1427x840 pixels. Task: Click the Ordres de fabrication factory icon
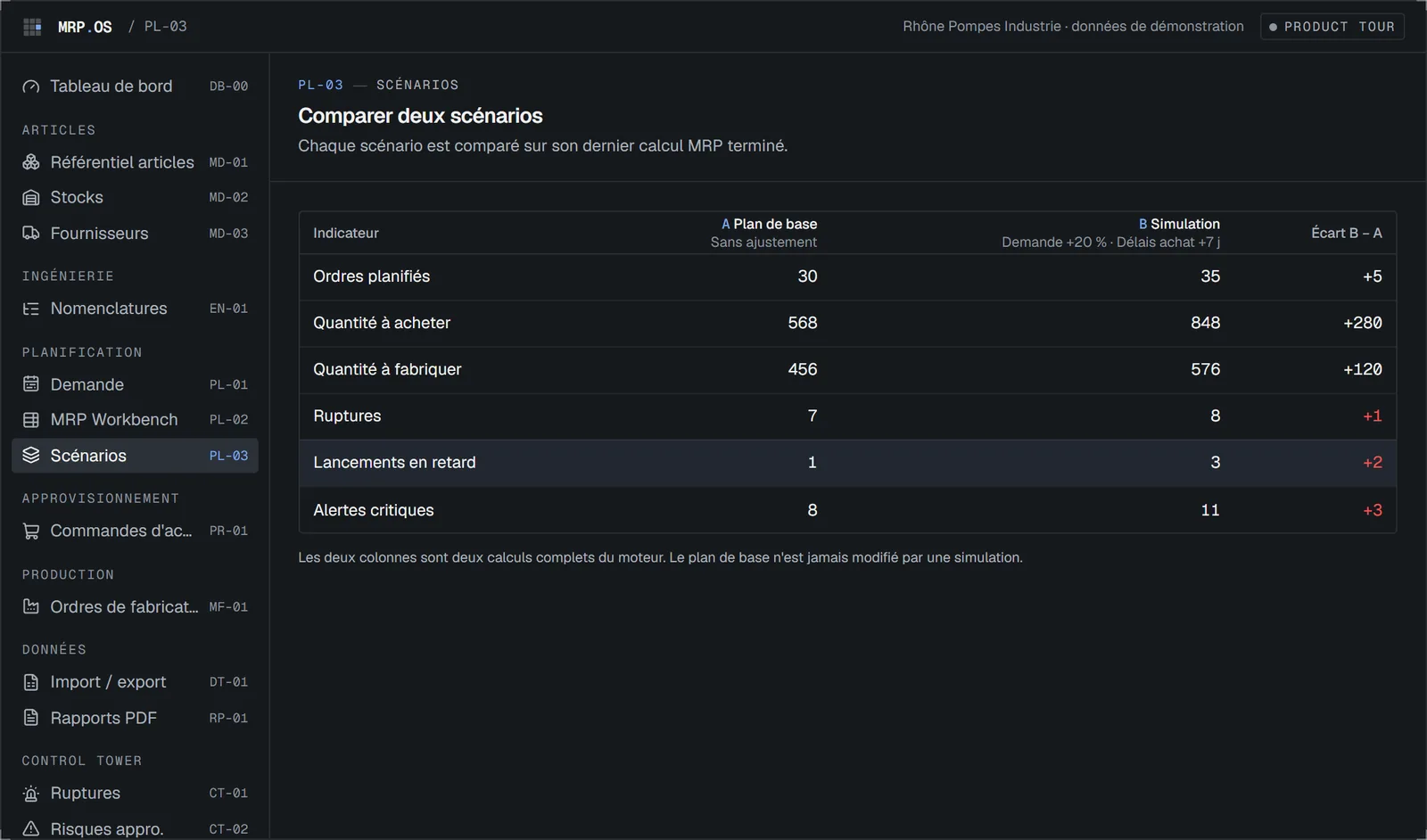pos(31,606)
